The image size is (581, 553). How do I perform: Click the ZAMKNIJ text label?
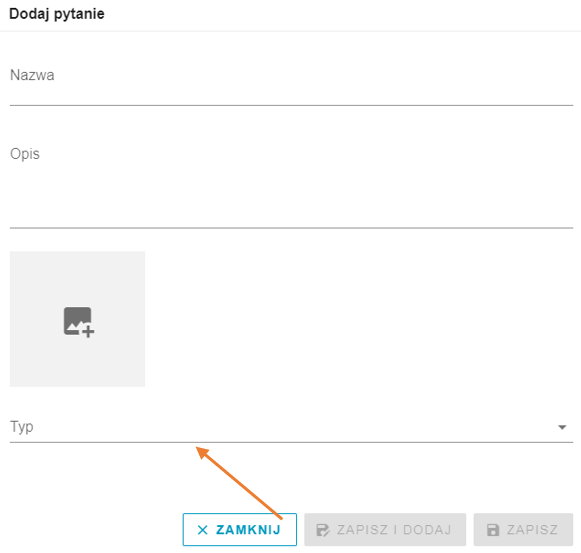click(x=248, y=530)
